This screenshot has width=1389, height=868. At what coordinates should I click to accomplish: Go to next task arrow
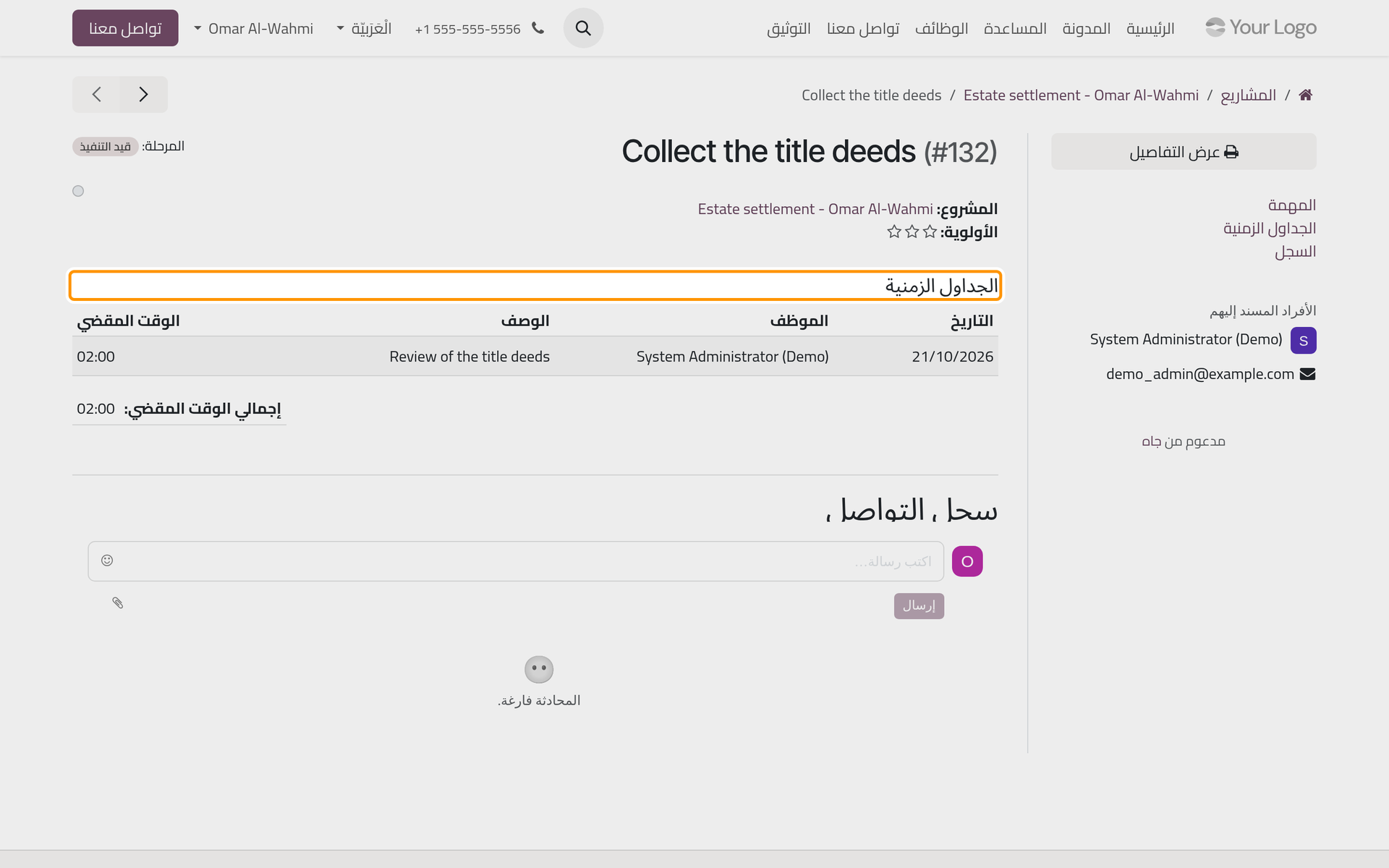click(x=96, y=94)
